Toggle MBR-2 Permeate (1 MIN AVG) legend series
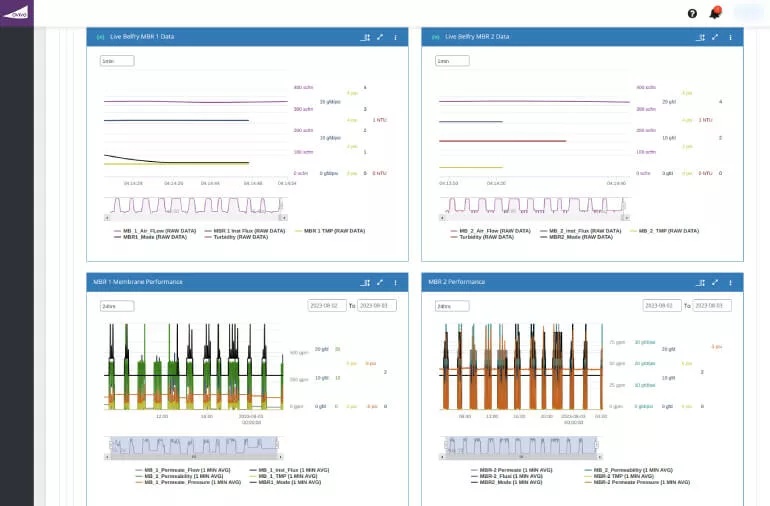Viewport: 770px width, 506px height. click(512, 470)
